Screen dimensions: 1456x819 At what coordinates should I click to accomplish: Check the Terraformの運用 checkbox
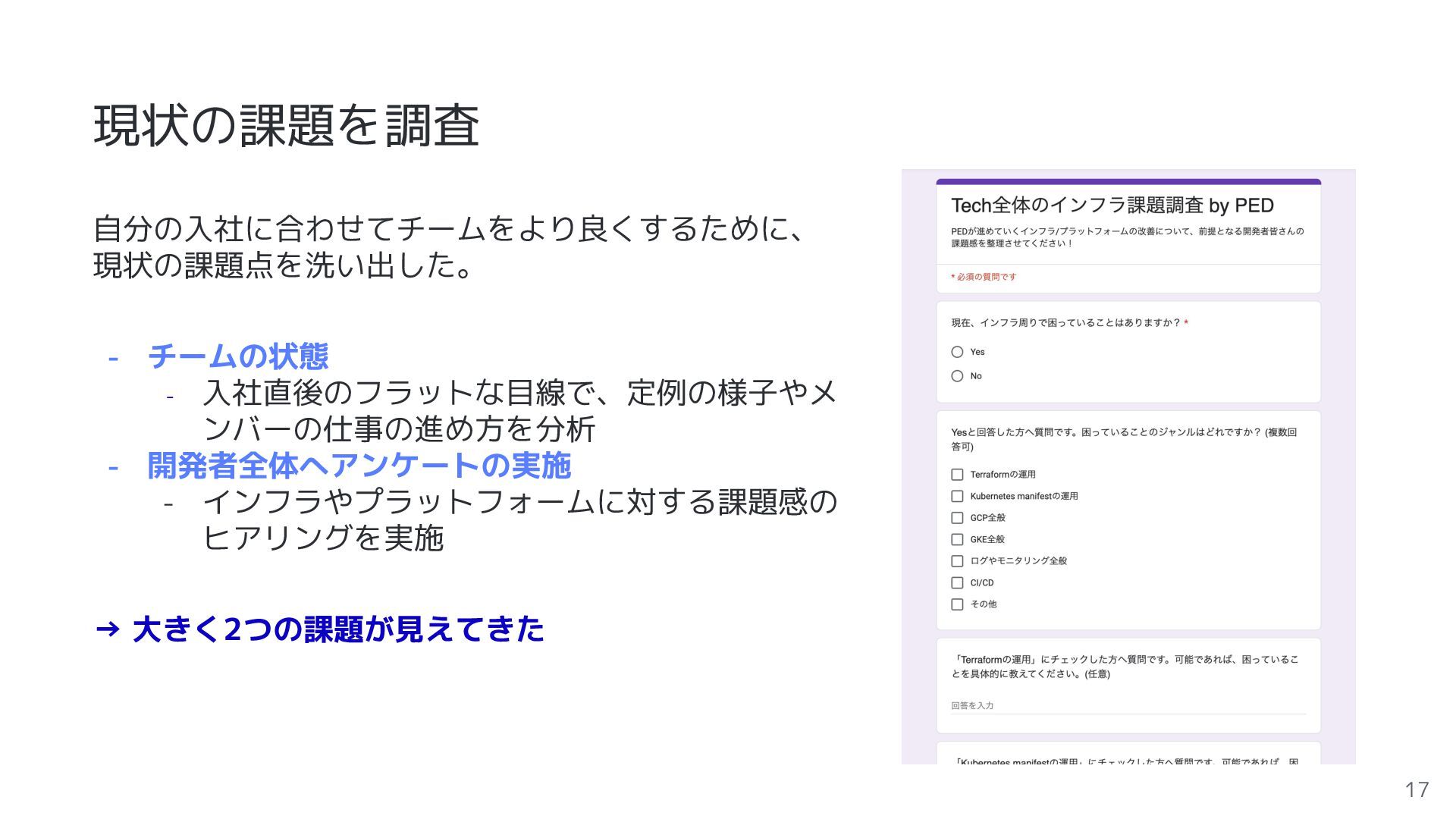coord(957,475)
